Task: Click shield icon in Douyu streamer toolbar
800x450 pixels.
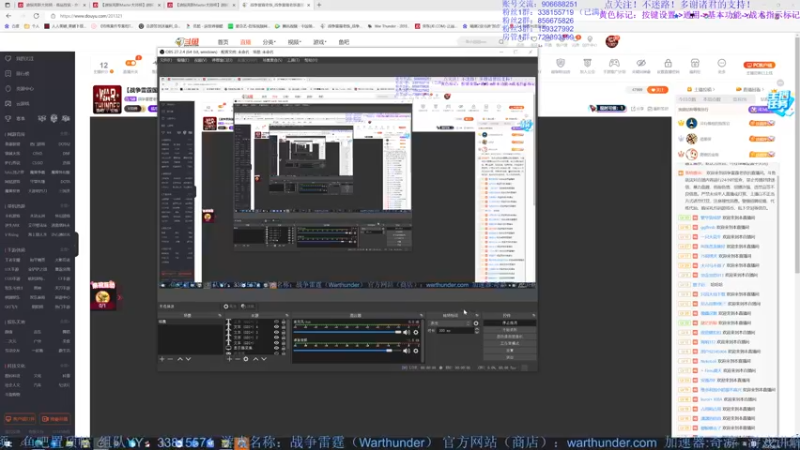Action: coord(560,64)
